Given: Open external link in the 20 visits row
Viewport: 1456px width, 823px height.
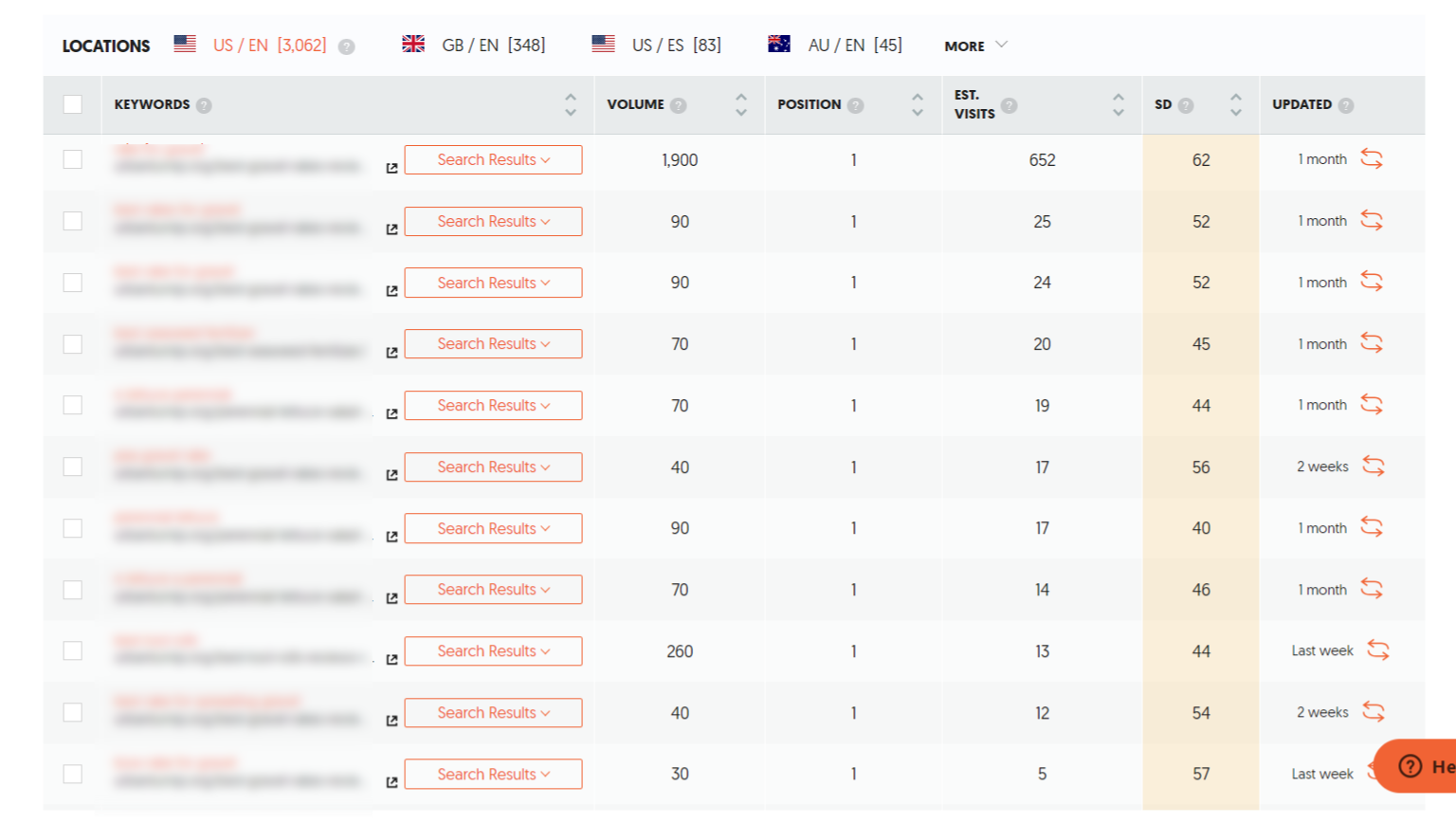Looking at the screenshot, I should pyautogui.click(x=391, y=353).
